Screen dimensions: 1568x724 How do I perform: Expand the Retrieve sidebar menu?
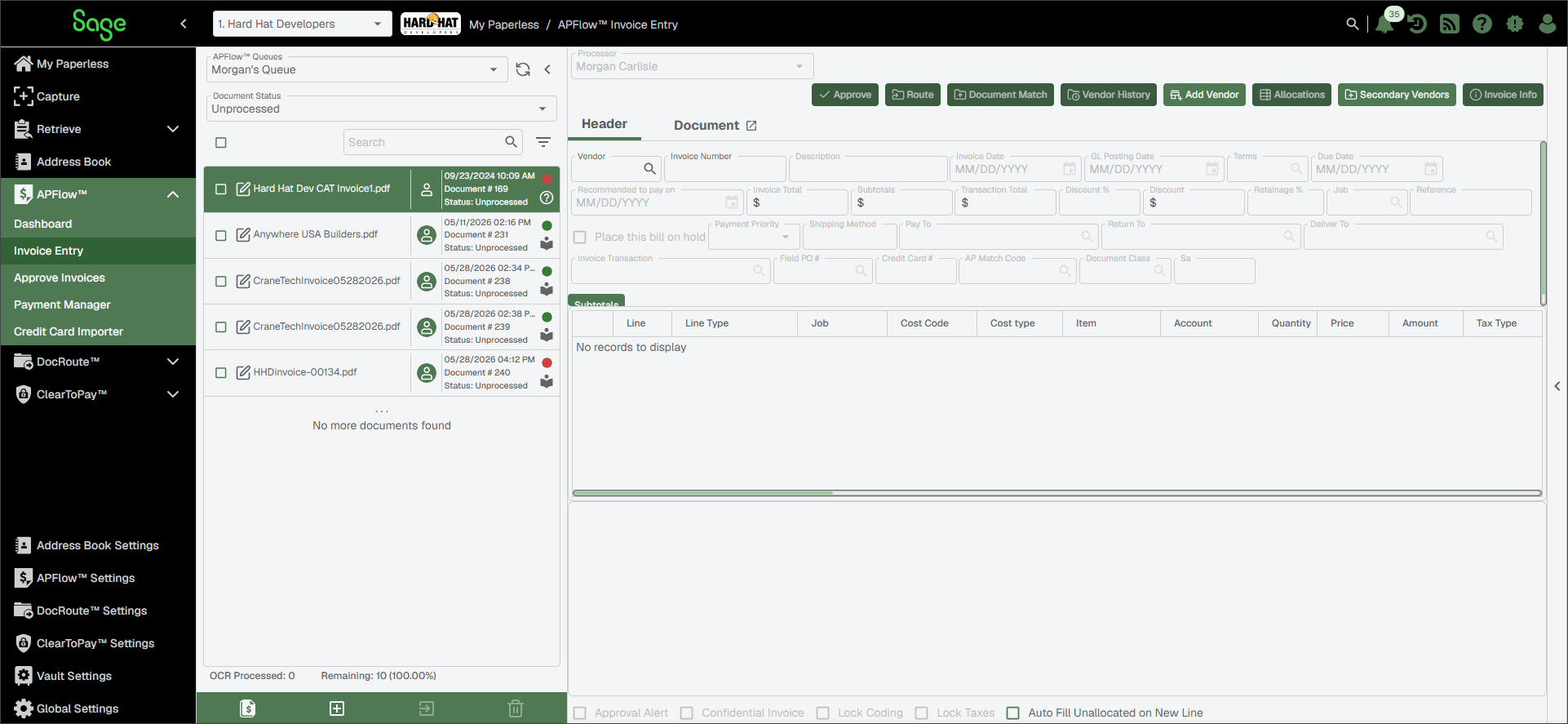[173, 129]
